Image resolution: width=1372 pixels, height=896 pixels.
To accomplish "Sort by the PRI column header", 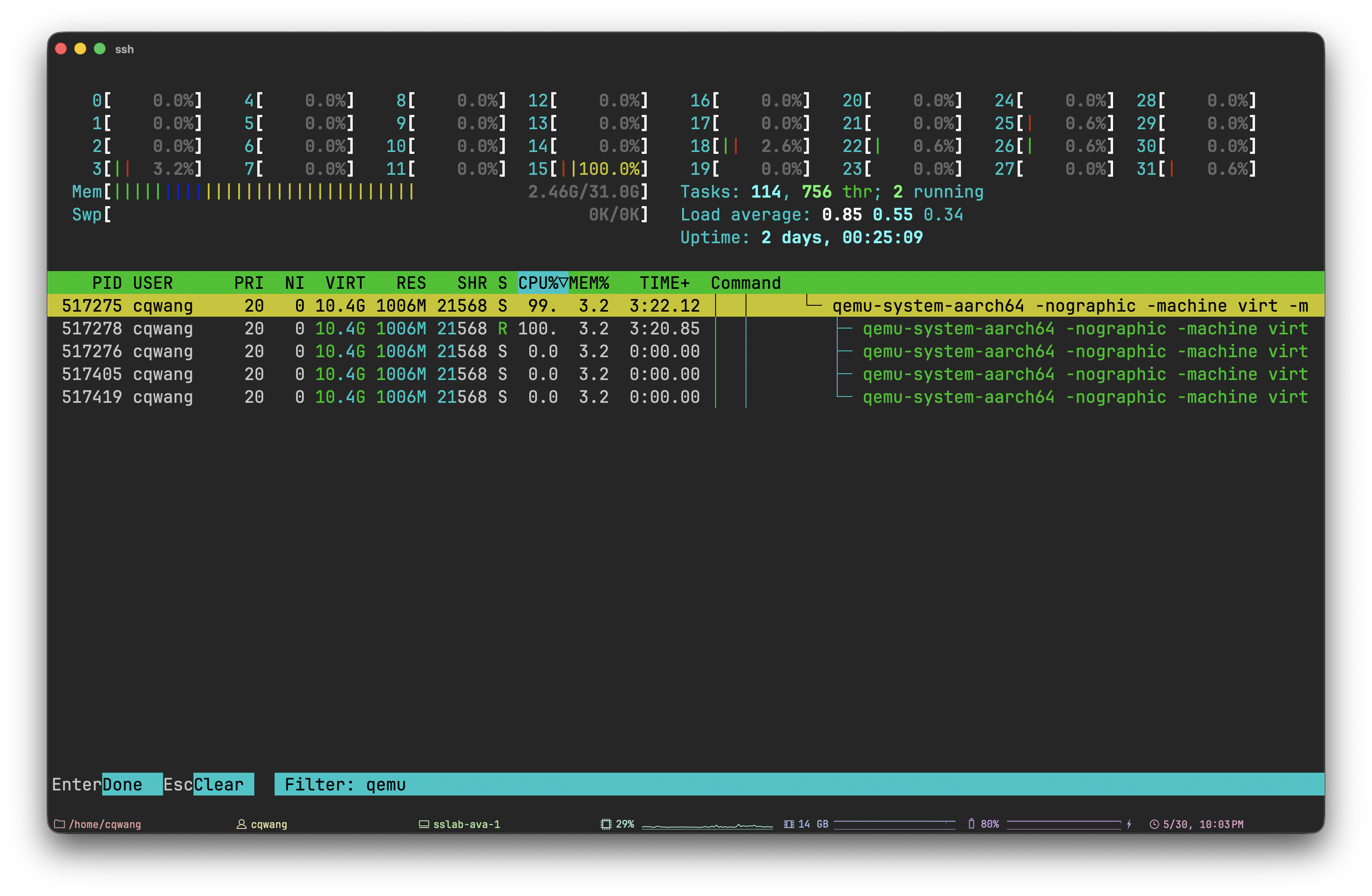I will 249,283.
